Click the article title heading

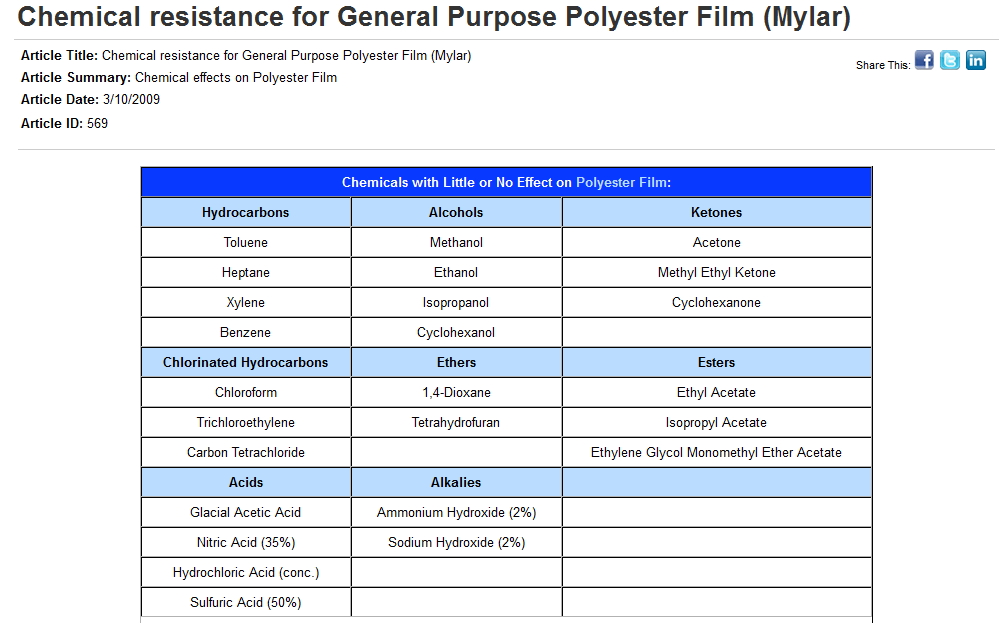[434, 17]
